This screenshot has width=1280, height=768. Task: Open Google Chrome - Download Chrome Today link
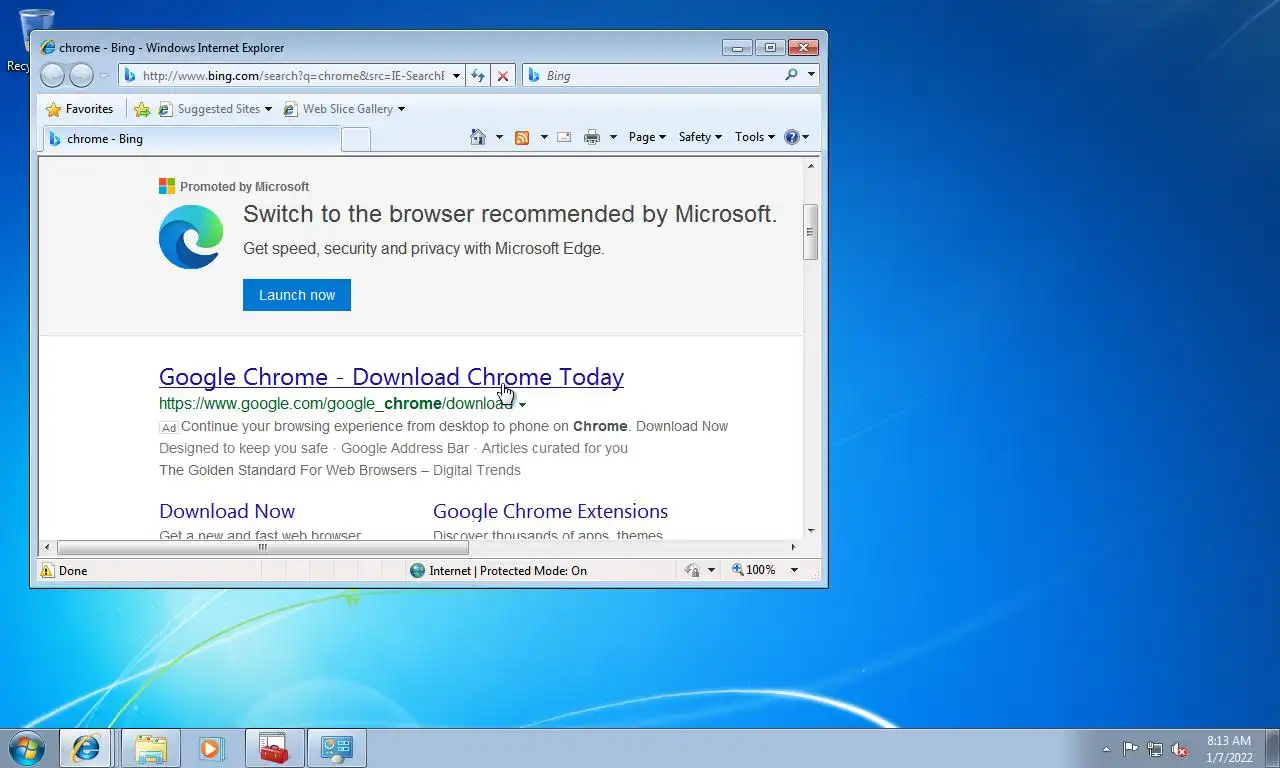pyautogui.click(x=391, y=377)
